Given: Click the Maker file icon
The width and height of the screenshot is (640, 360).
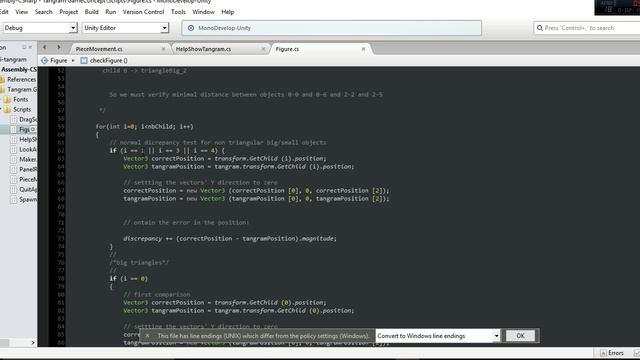Looking at the screenshot, I should point(13,160).
